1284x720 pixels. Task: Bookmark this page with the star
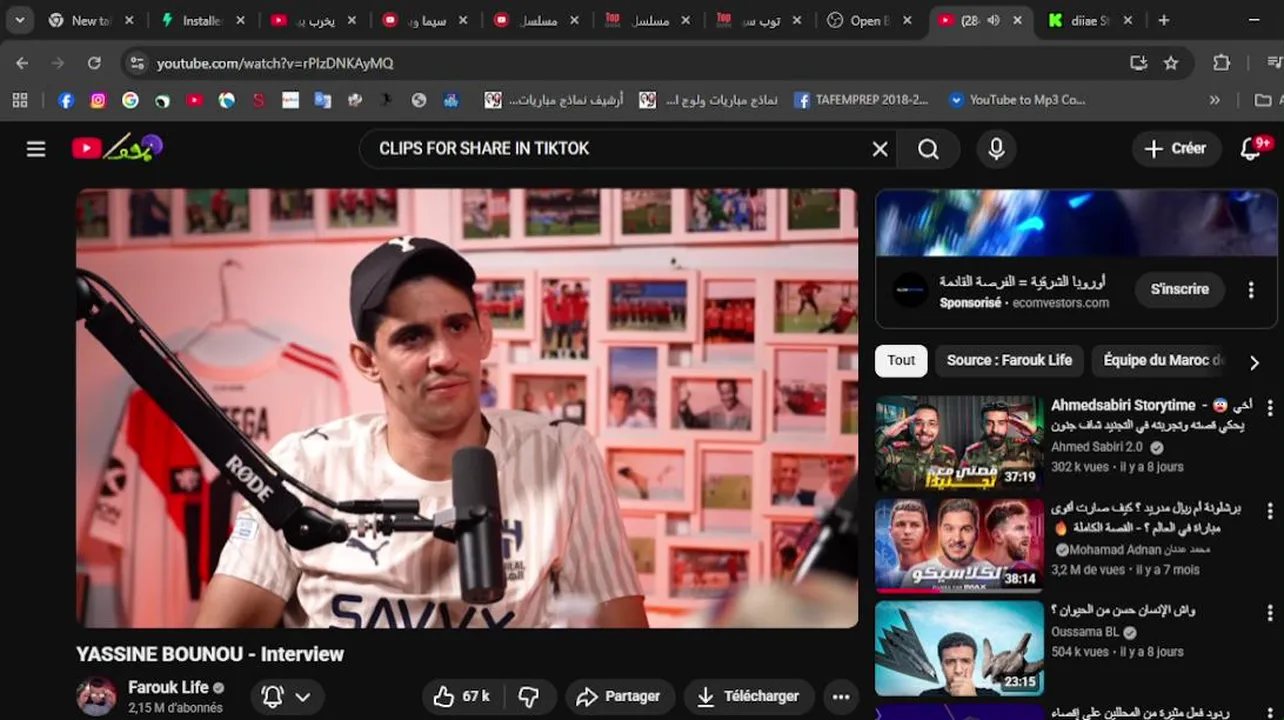1171,63
